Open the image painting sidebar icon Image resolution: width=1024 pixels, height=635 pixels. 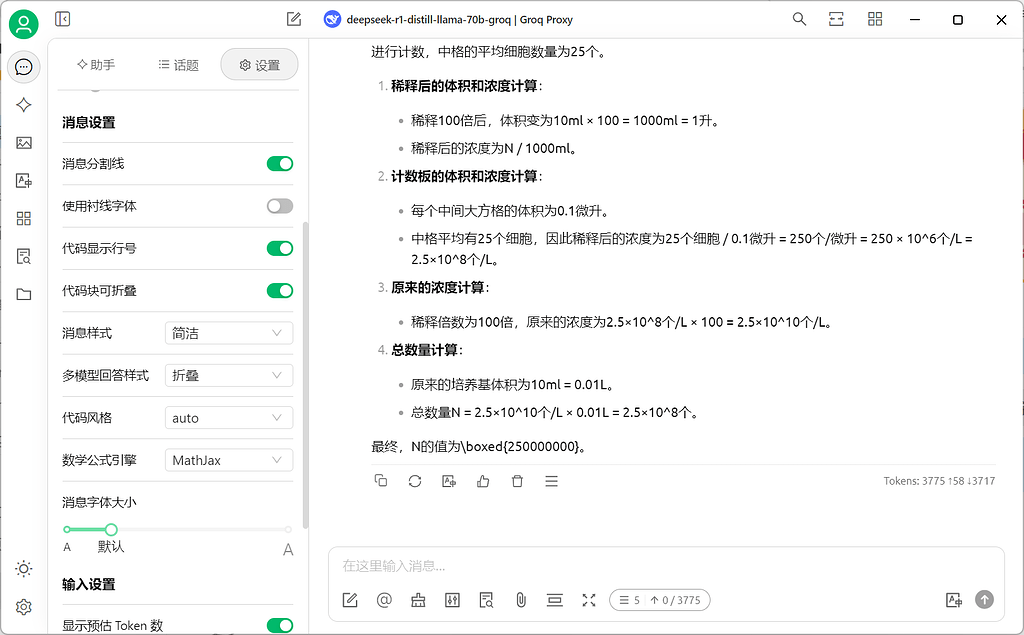coord(24,142)
